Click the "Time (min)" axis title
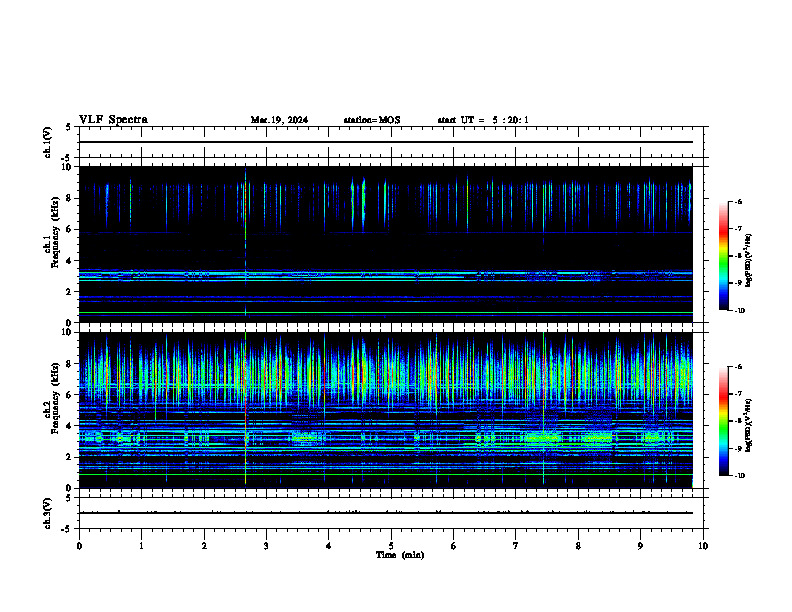The image size is (792, 612). click(x=400, y=555)
